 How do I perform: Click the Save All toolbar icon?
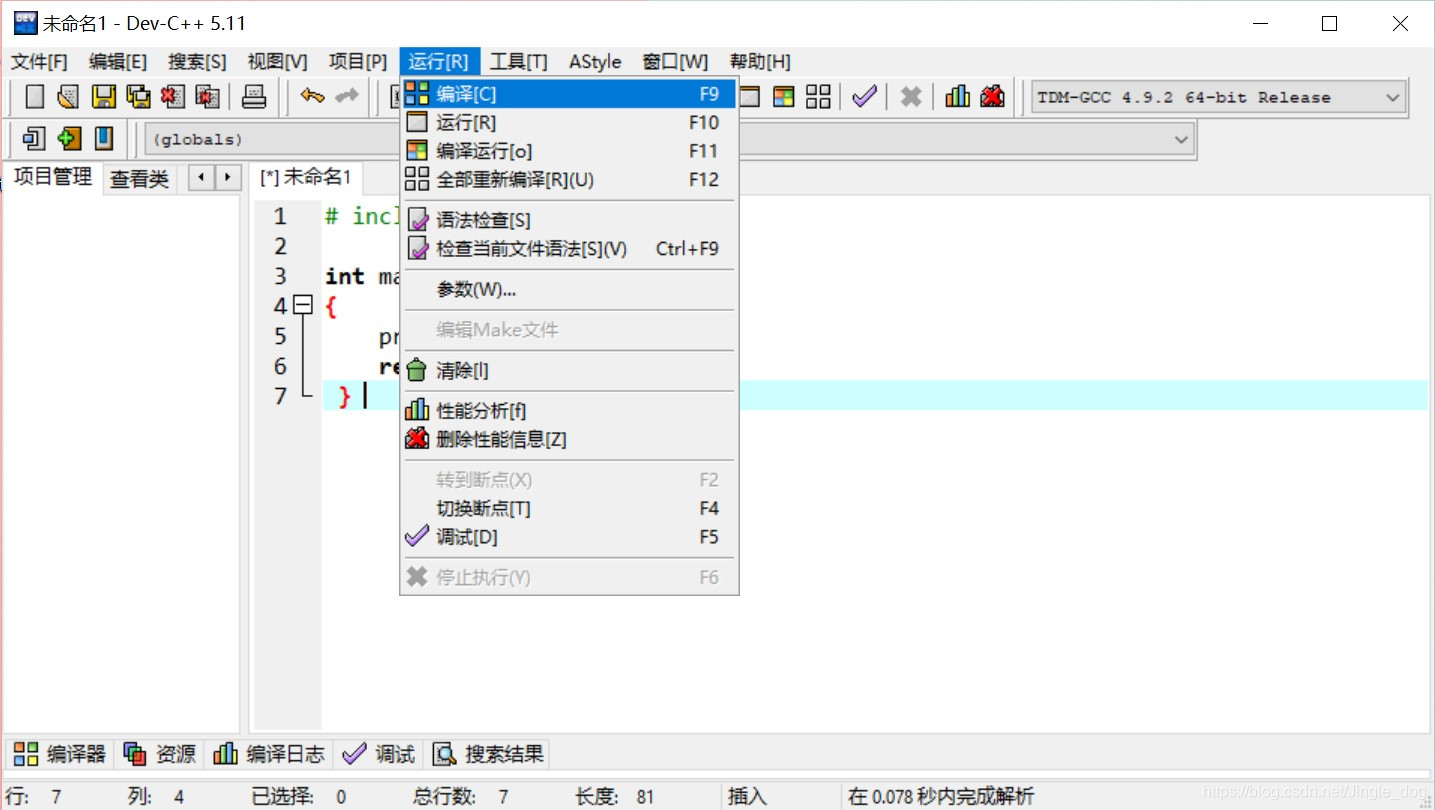[x=138, y=97]
